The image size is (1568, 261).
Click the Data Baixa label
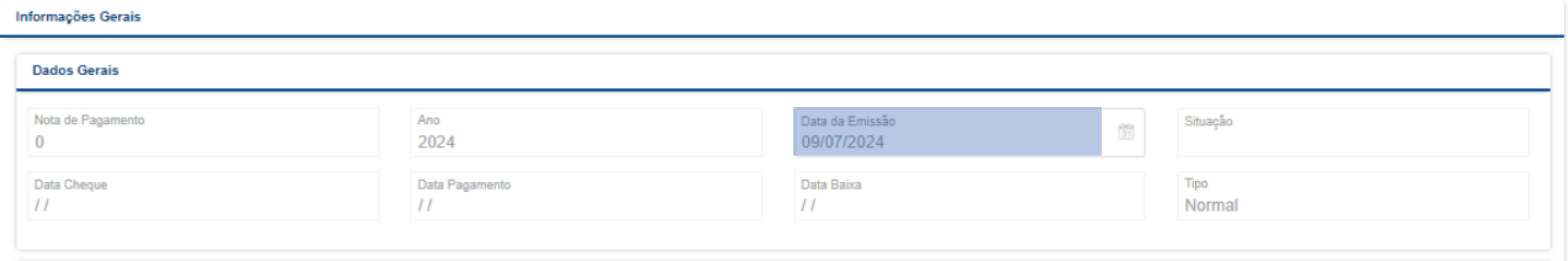tap(831, 185)
